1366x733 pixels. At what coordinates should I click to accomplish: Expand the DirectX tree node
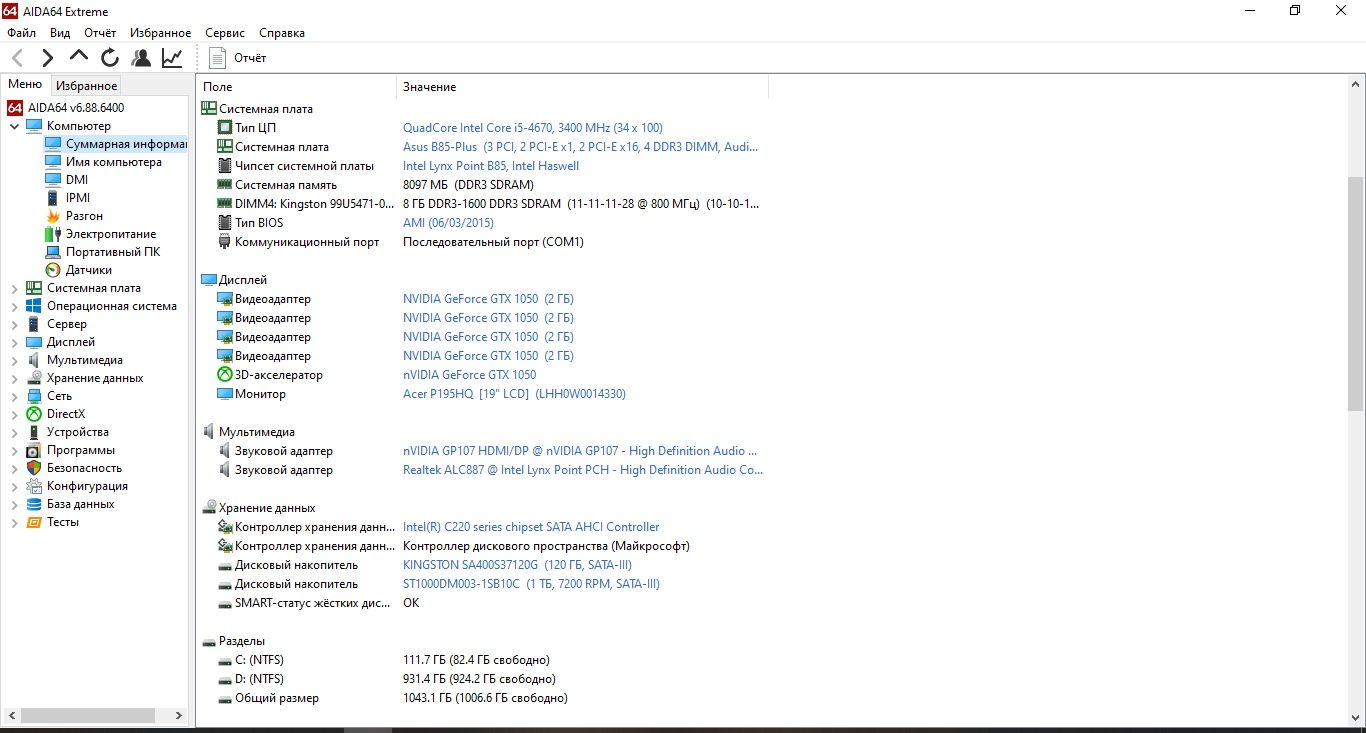click(14, 414)
